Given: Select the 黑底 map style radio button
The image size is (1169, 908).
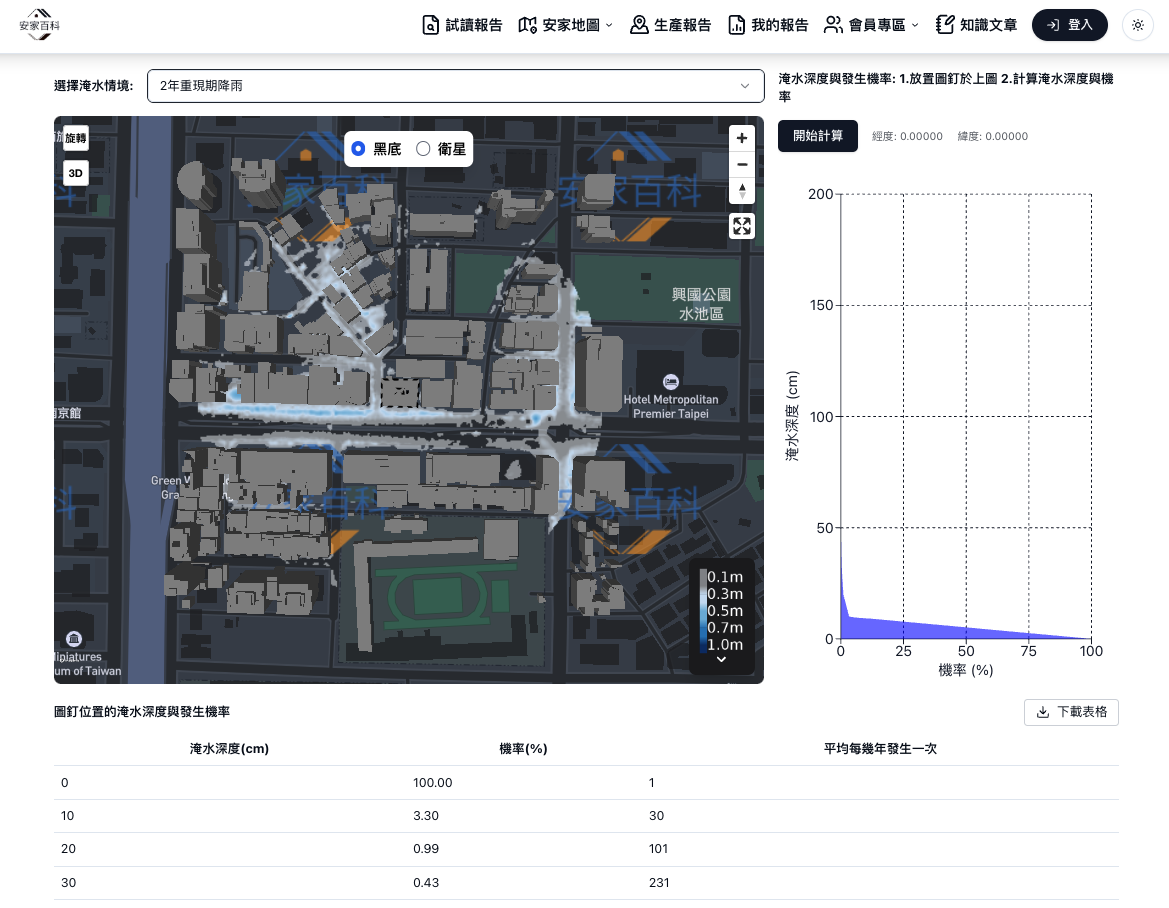Looking at the screenshot, I should click(357, 148).
